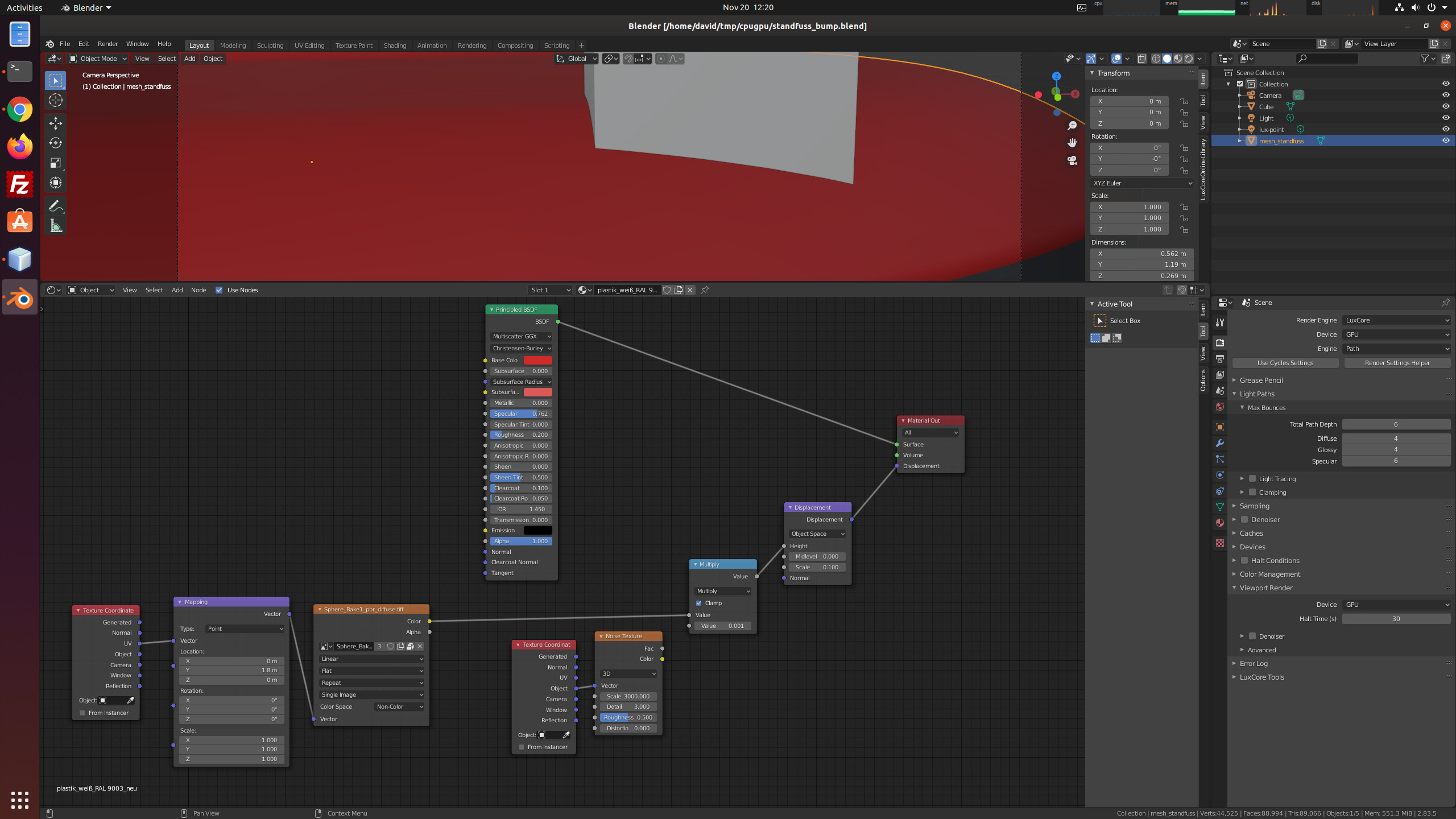Expand the Sampling panel
Image resolution: width=1456 pixels, height=819 pixels.
pyautogui.click(x=1254, y=506)
